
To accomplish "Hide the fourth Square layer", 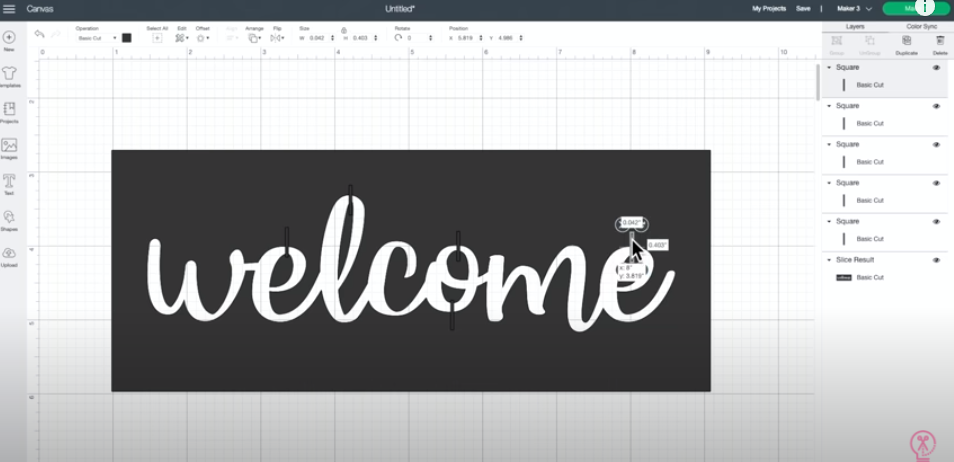I will click(x=936, y=183).
